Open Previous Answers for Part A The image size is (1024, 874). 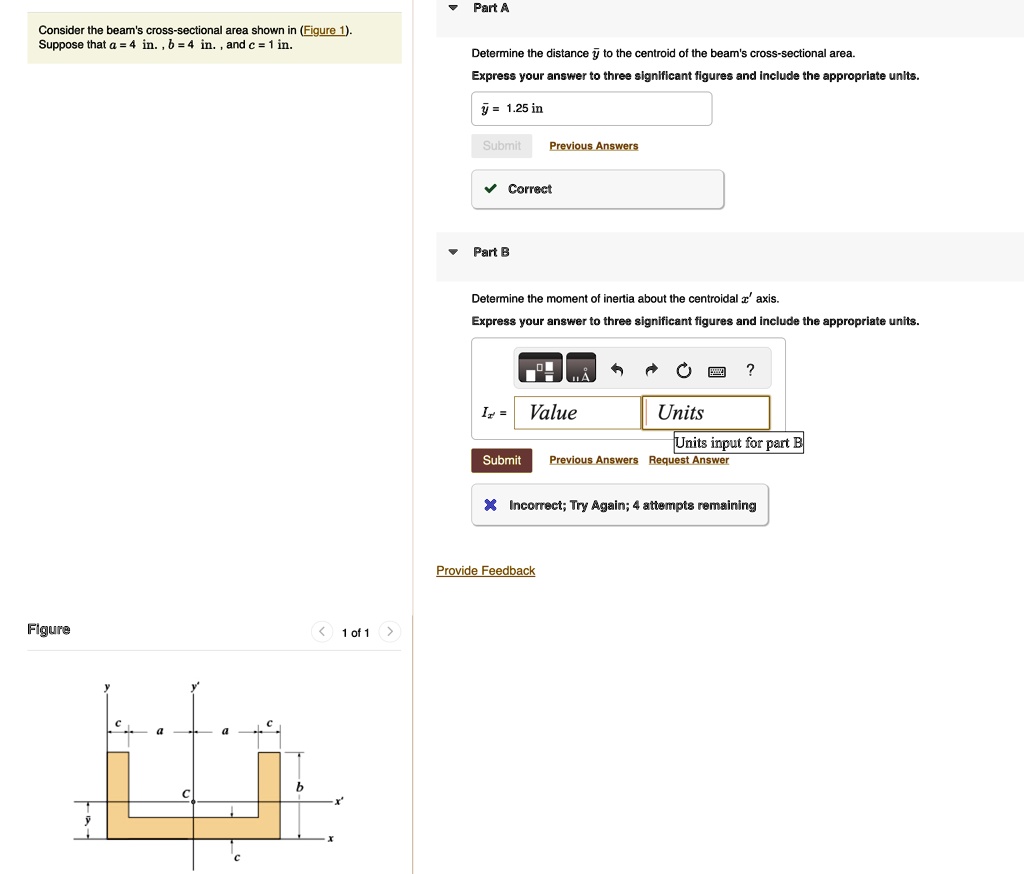point(593,145)
